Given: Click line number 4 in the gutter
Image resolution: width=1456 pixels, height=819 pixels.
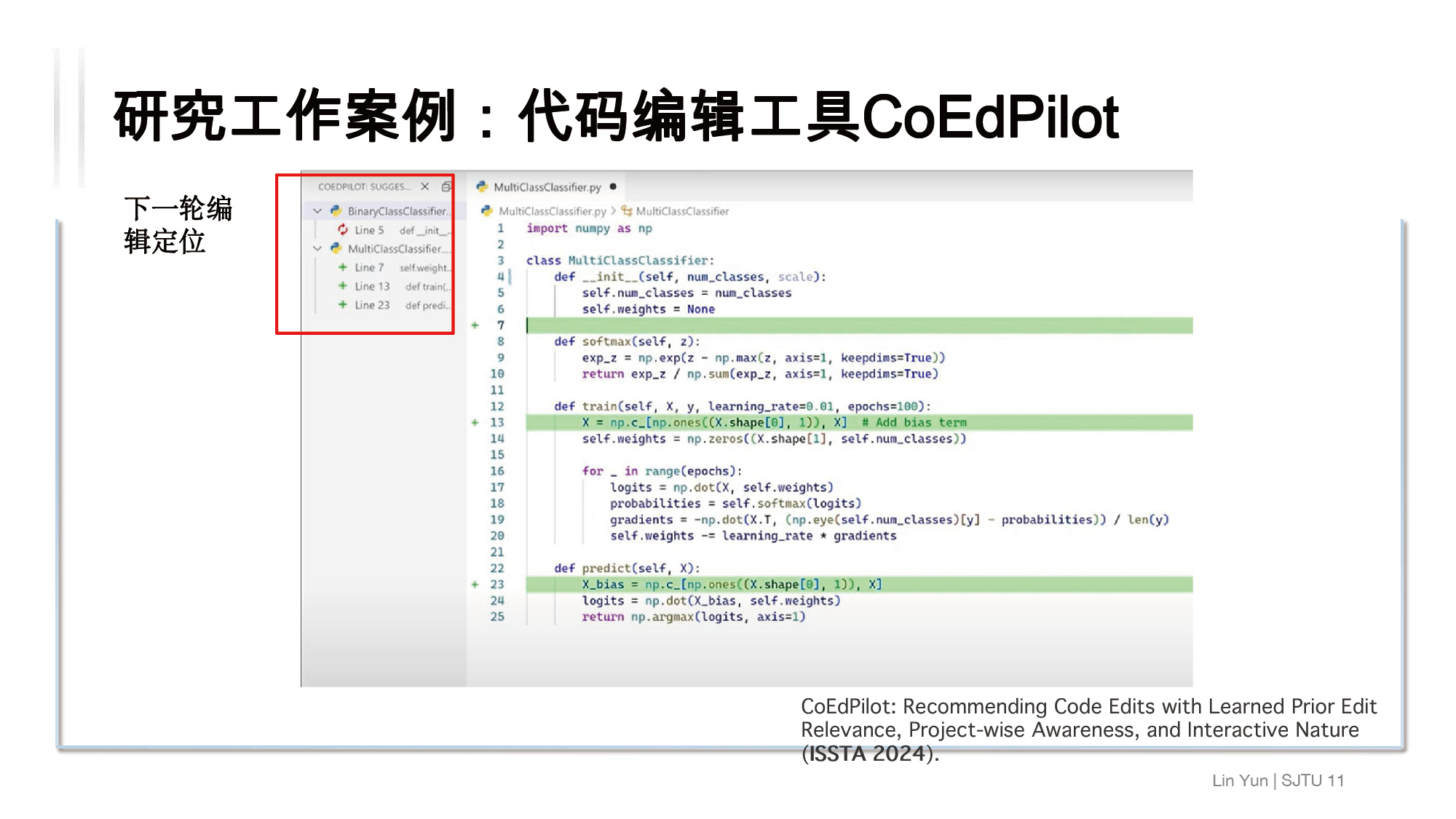Looking at the screenshot, I should tap(500, 277).
